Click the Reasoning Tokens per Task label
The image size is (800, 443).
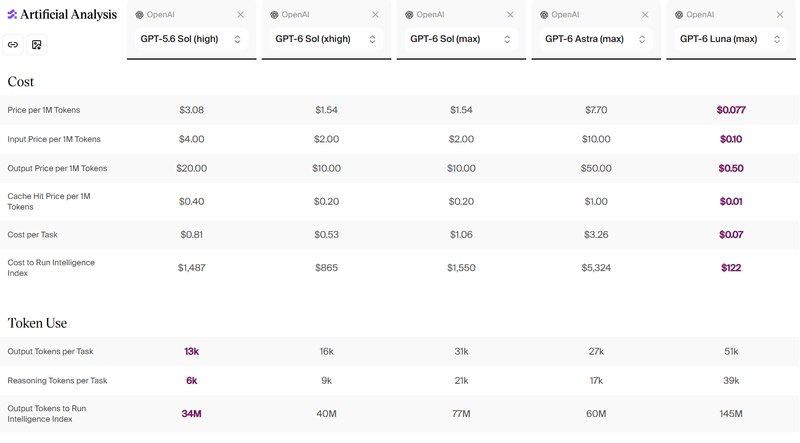pos(57,381)
